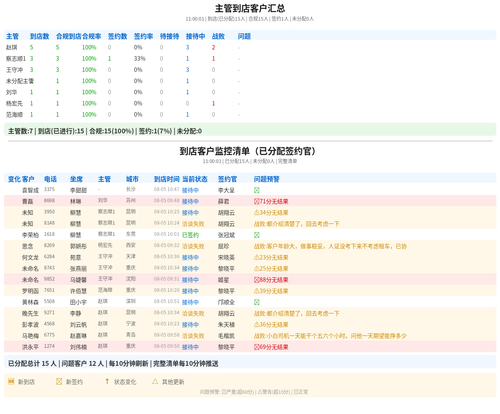Viewport: 500px width, 414px height.
Task: Select the 问题预警 column header
Action: [x=267, y=179]
